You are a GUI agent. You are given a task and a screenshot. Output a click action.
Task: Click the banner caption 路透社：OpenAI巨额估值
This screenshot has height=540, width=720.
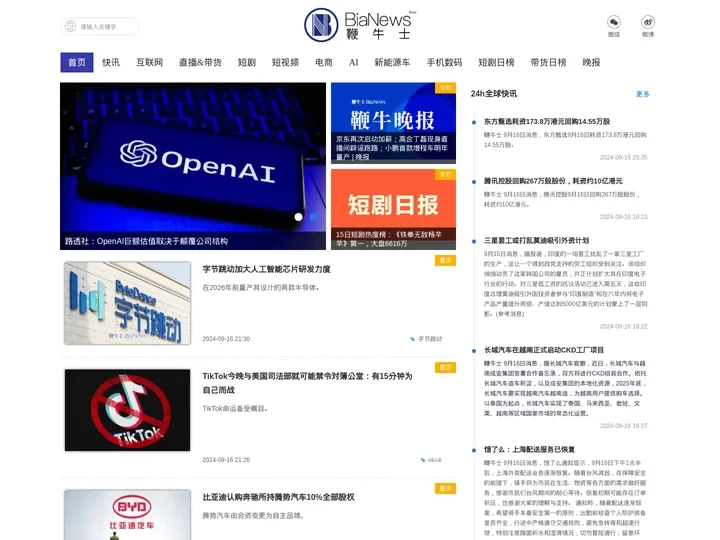click(146, 242)
